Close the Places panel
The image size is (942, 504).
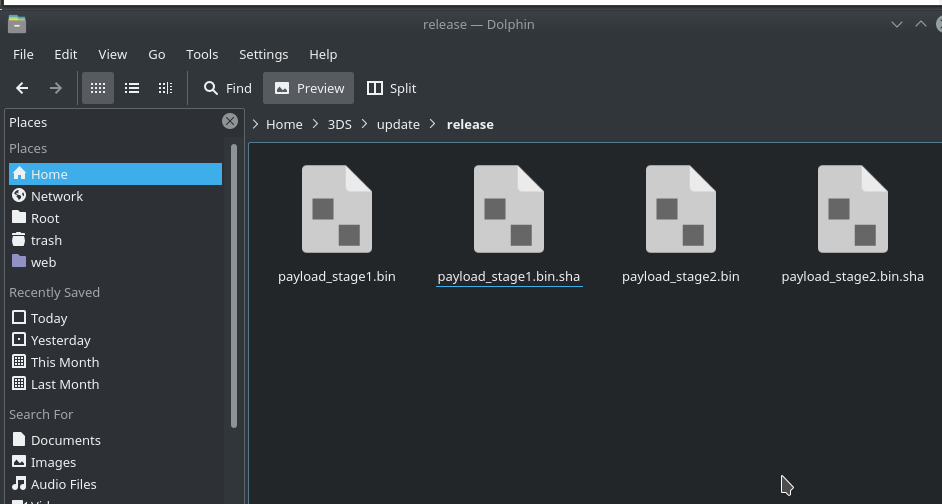pos(229,121)
